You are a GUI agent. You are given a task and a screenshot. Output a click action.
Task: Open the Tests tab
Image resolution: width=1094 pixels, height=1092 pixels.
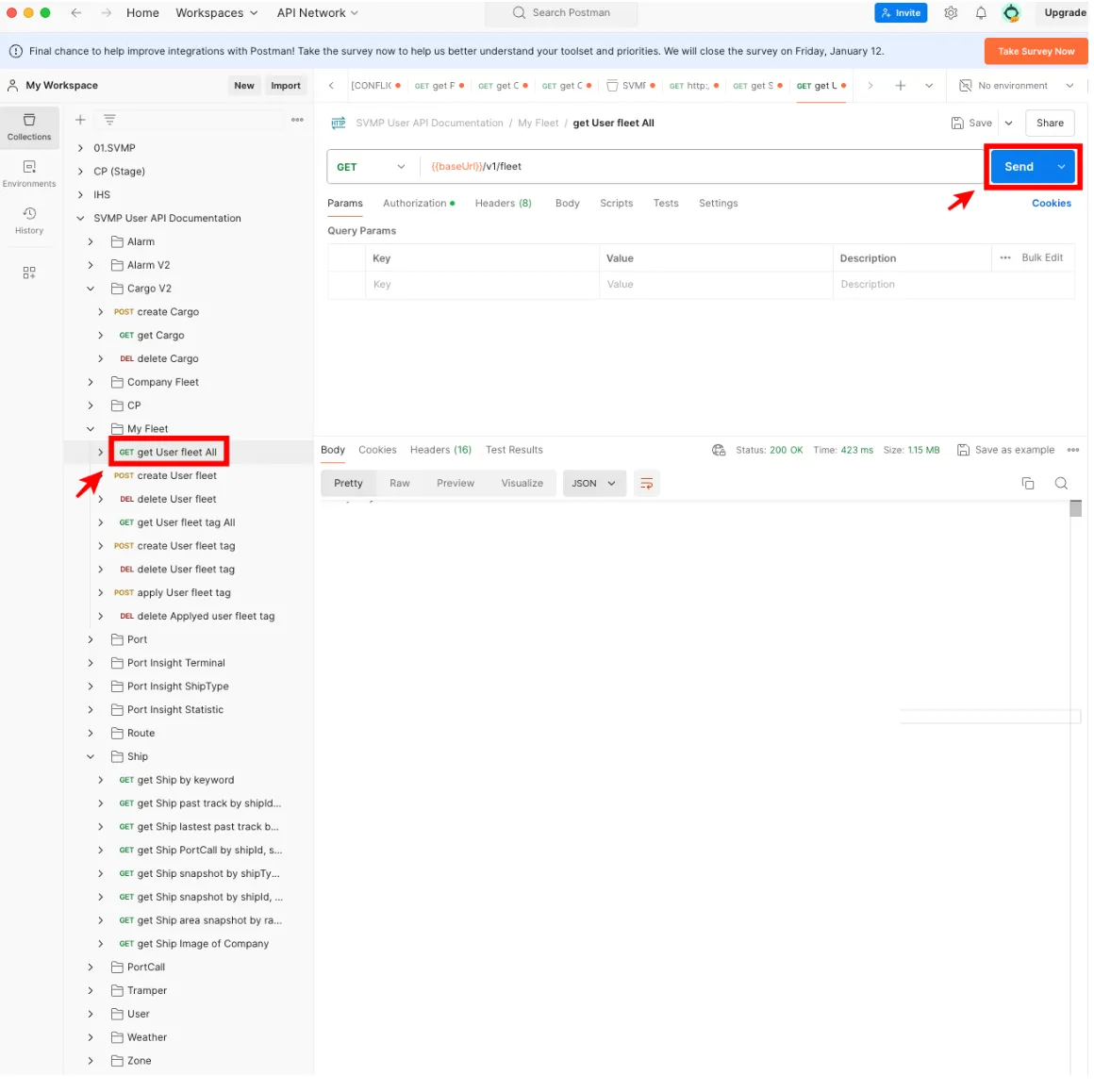[x=667, y=204]
